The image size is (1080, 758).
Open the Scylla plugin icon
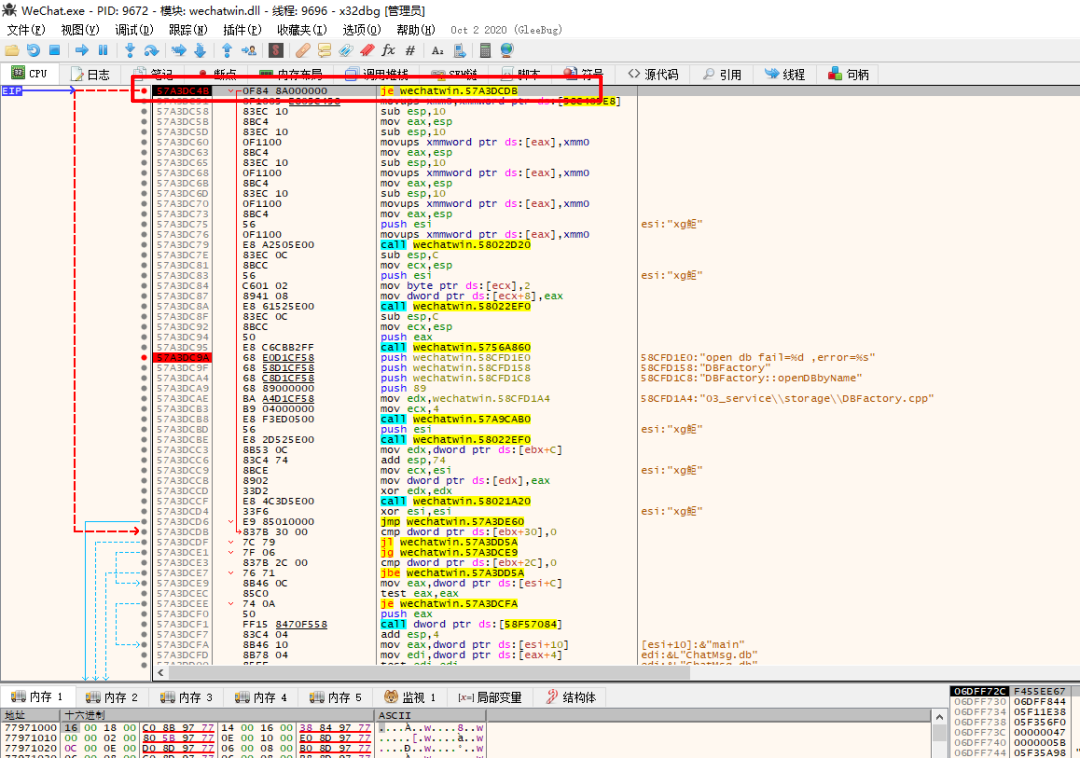tap(276, 50)
